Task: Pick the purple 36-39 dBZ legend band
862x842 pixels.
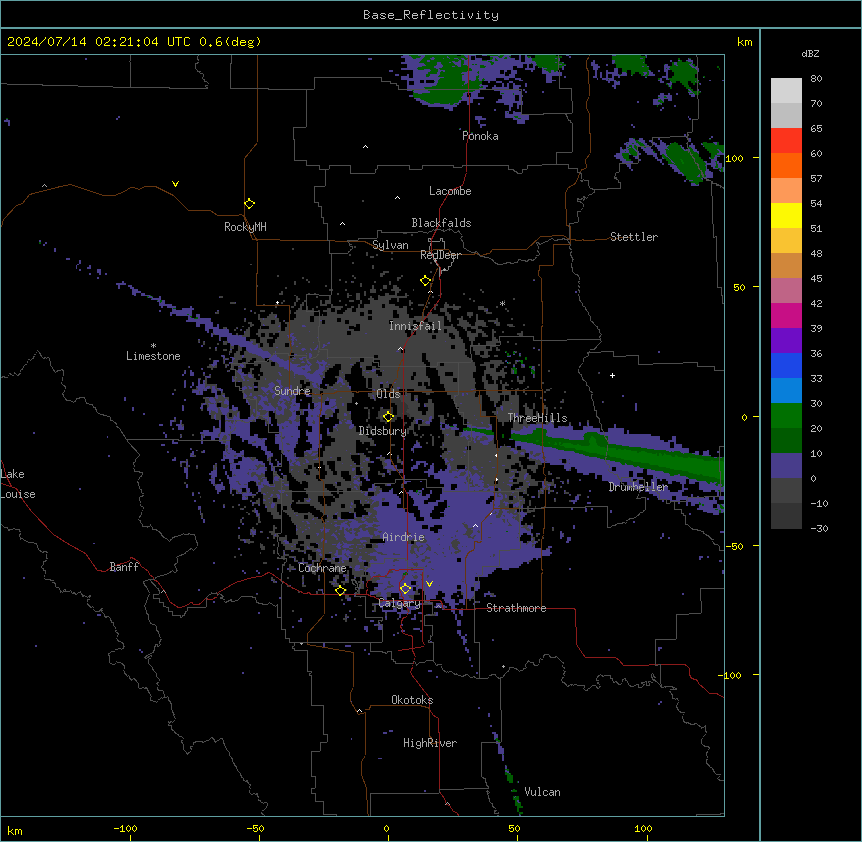Action: coord(786,341)
